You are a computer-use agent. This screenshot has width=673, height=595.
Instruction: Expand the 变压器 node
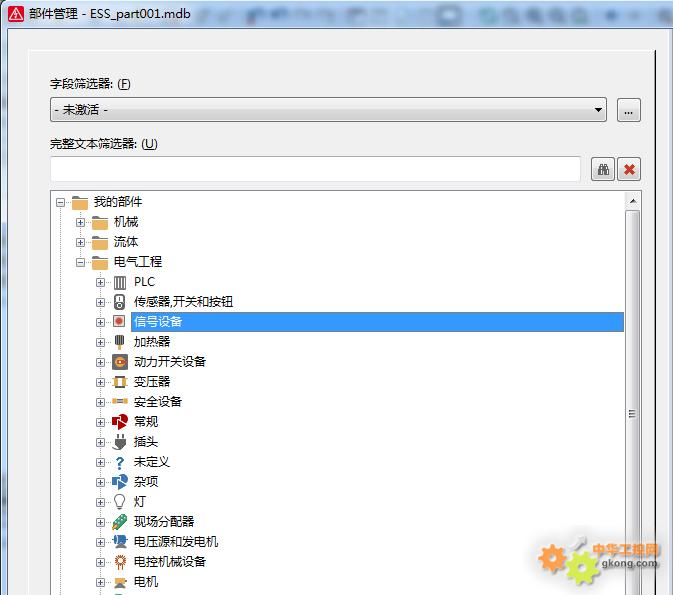[100, 382]
